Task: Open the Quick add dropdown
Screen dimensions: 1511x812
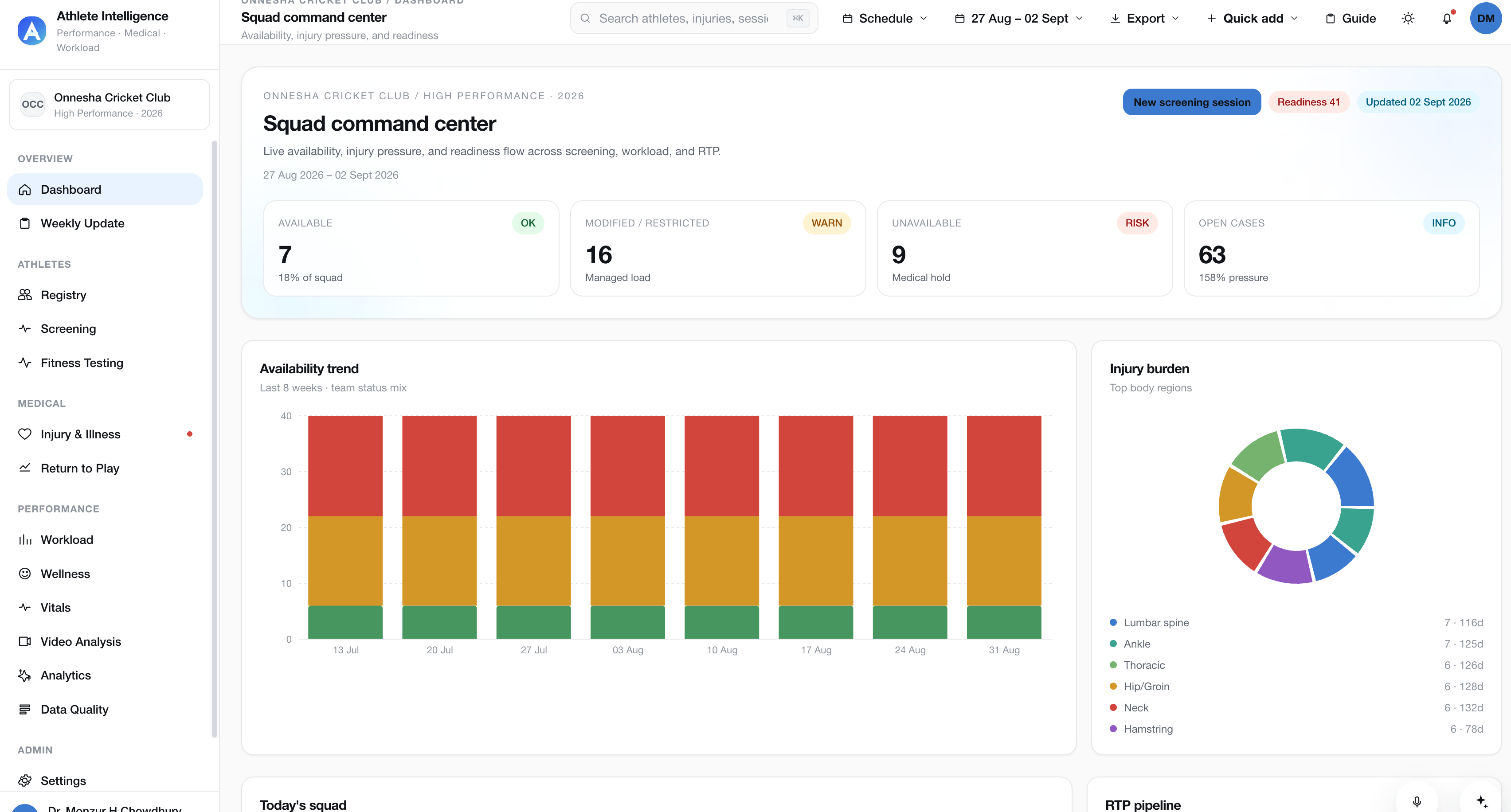Action: 1253,18
